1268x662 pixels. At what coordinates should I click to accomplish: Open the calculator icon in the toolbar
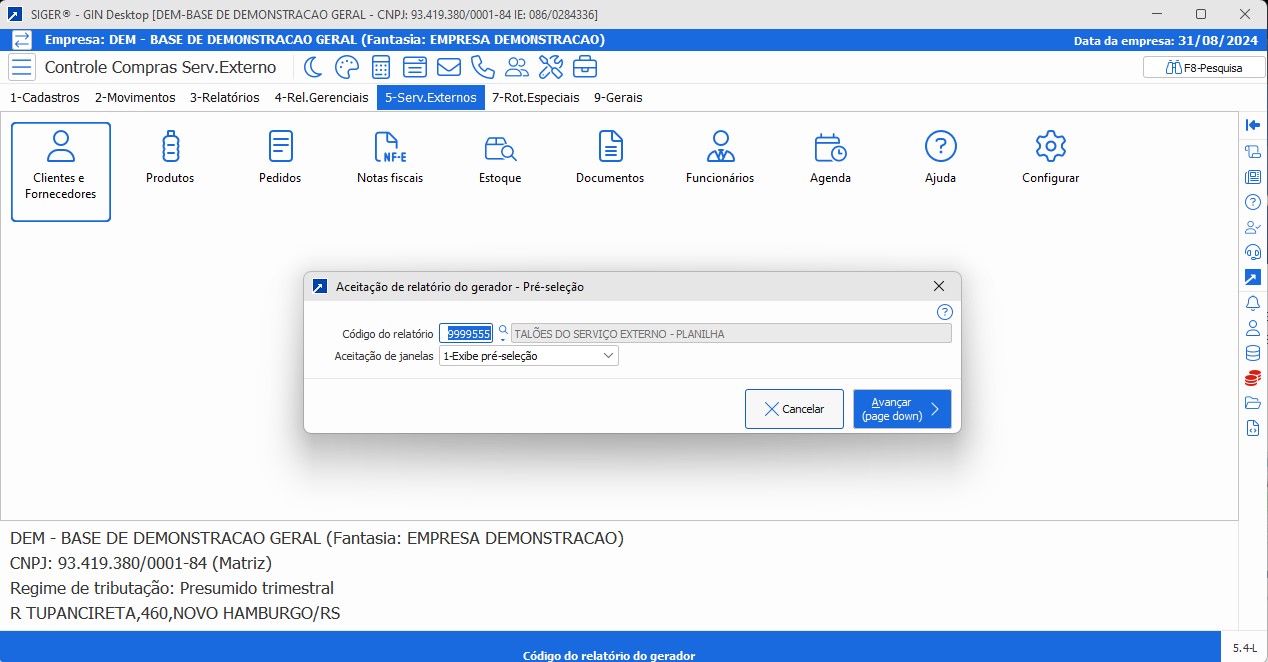coord(381,67)
